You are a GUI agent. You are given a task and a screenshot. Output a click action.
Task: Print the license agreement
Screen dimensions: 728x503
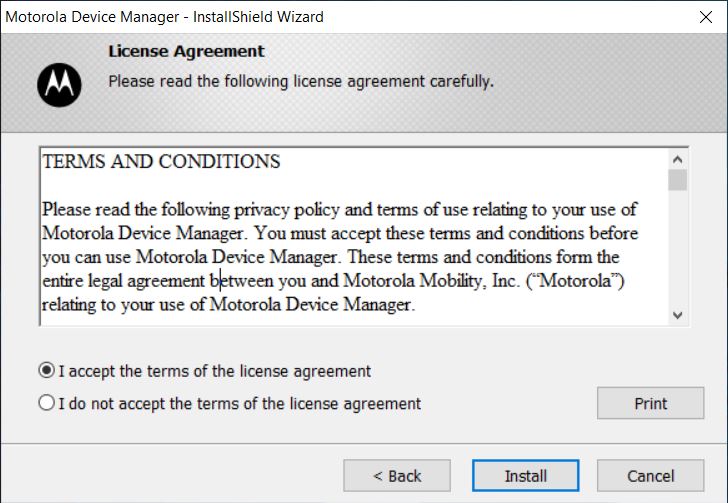[x=650, y=403]
